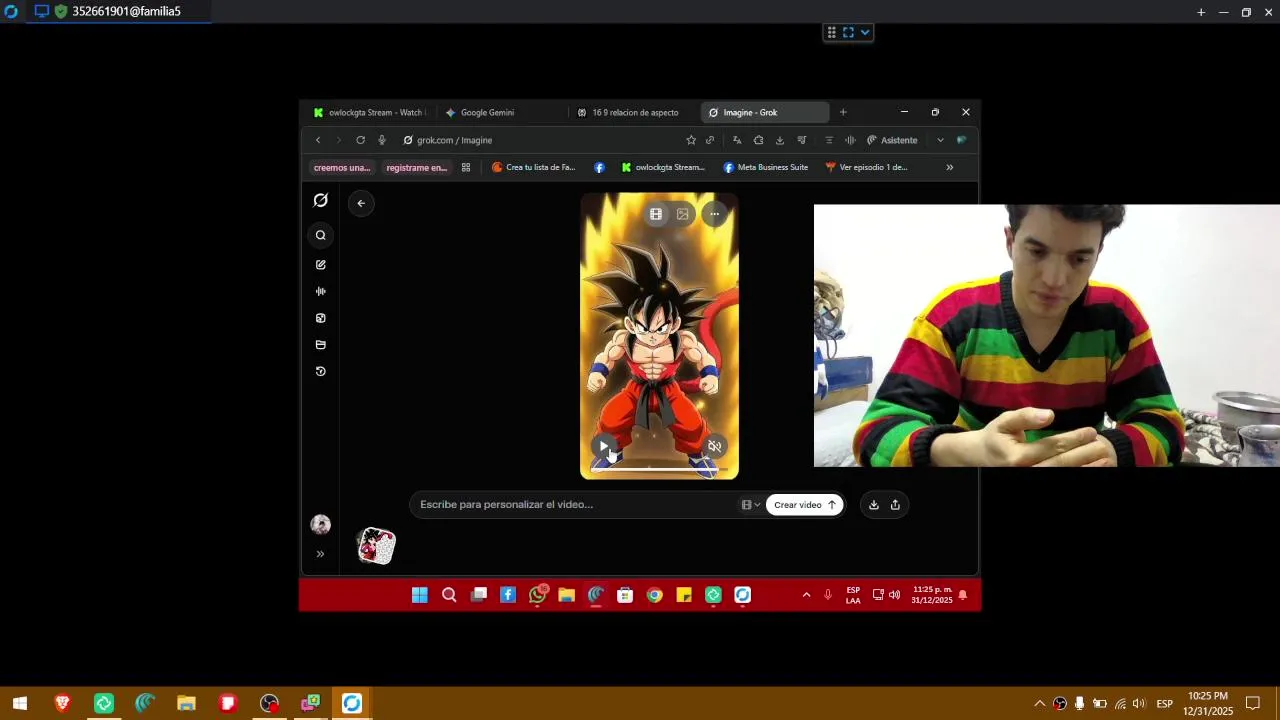
Task: Open the 'registrame en...' bookmark
Action: 416,168
